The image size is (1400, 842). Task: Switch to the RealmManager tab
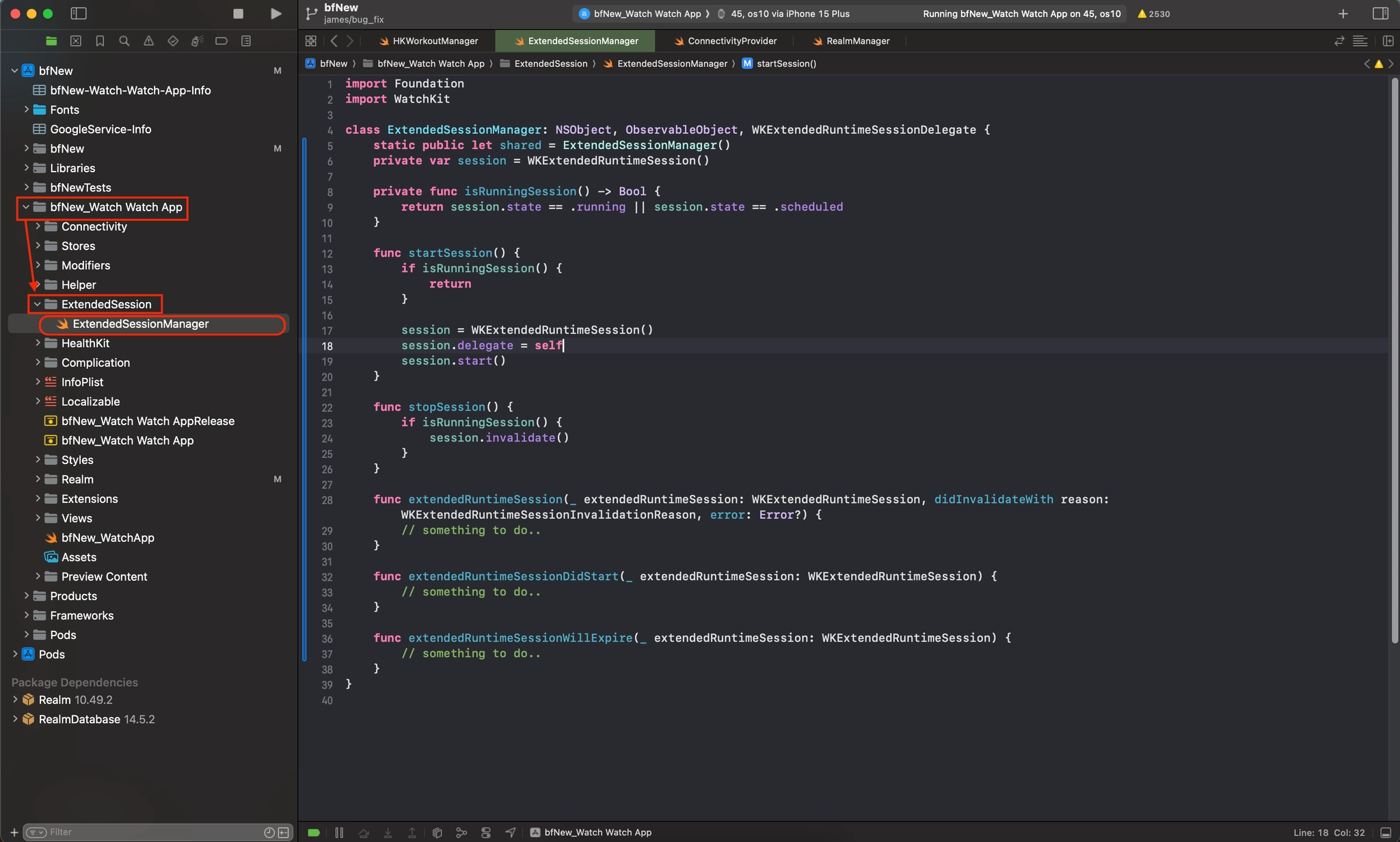coord(857,41)
